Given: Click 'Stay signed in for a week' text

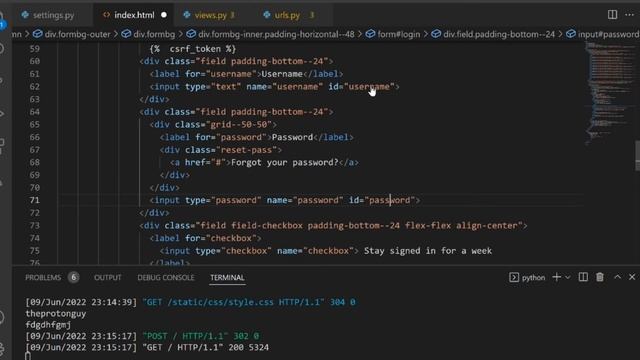Looking at the screenshot, I should click(428, 251).
